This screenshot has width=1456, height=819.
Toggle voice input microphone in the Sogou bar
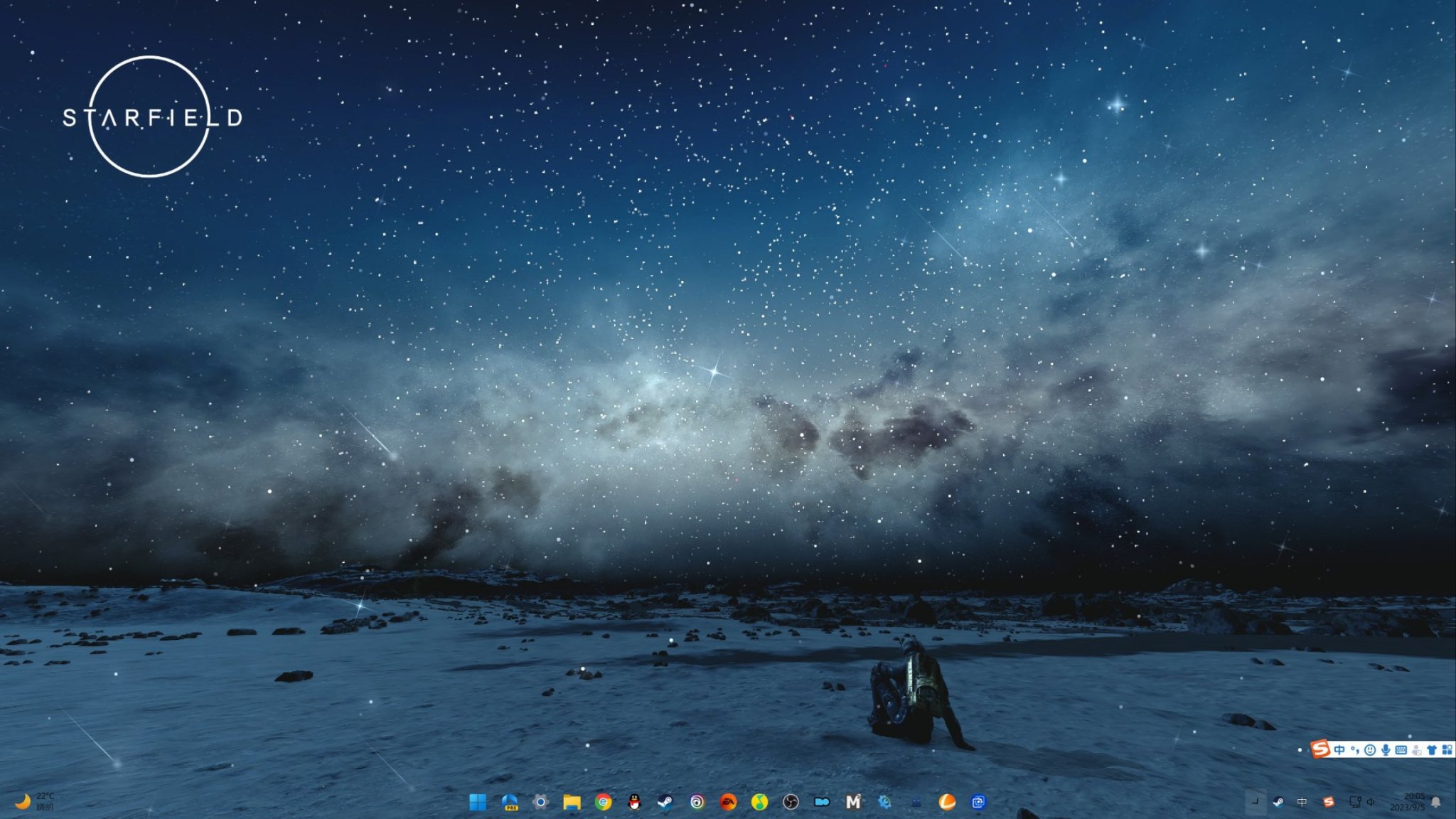[x=1386, y=749]
